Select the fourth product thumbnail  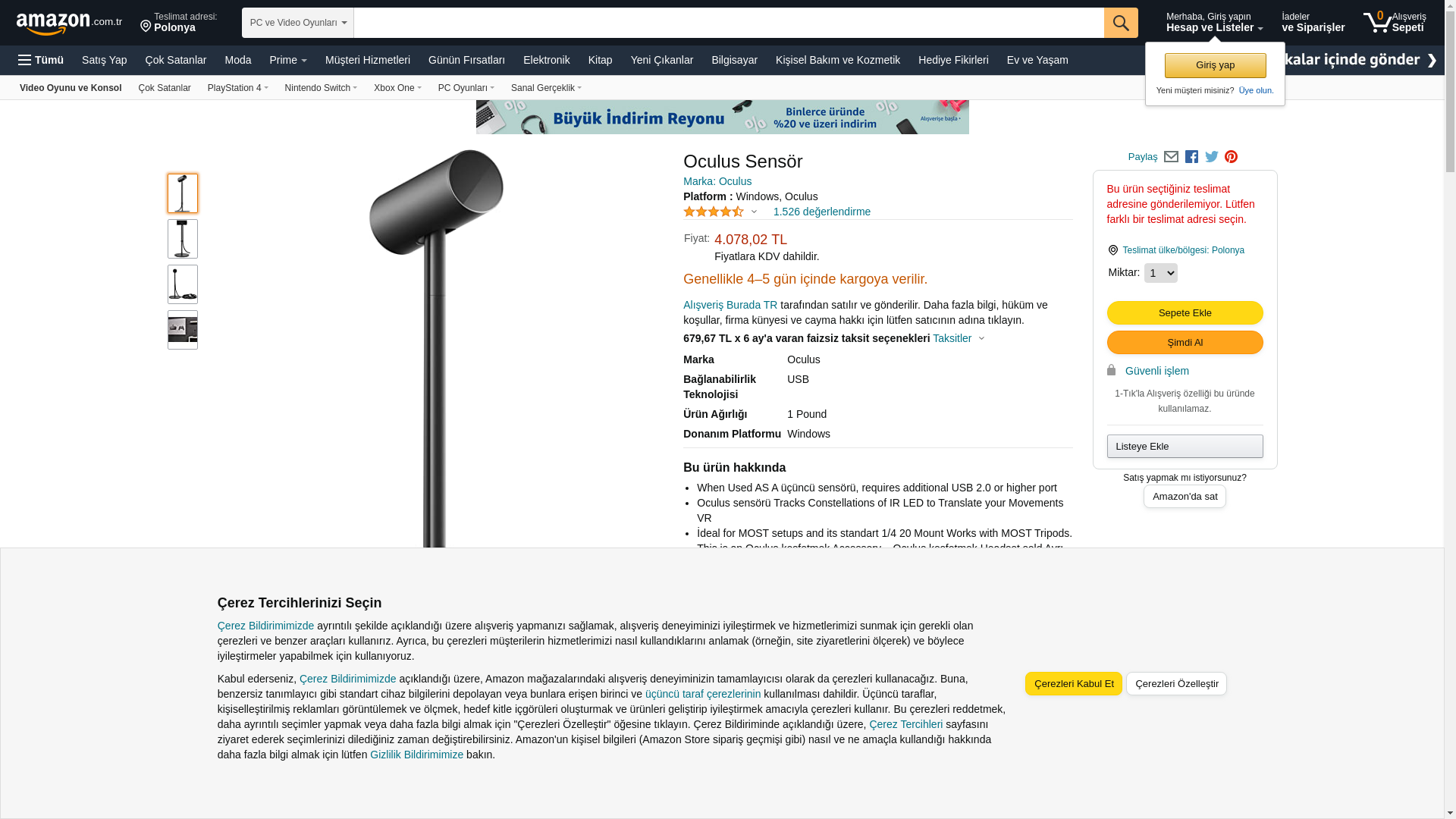click(x=183, y=330)
